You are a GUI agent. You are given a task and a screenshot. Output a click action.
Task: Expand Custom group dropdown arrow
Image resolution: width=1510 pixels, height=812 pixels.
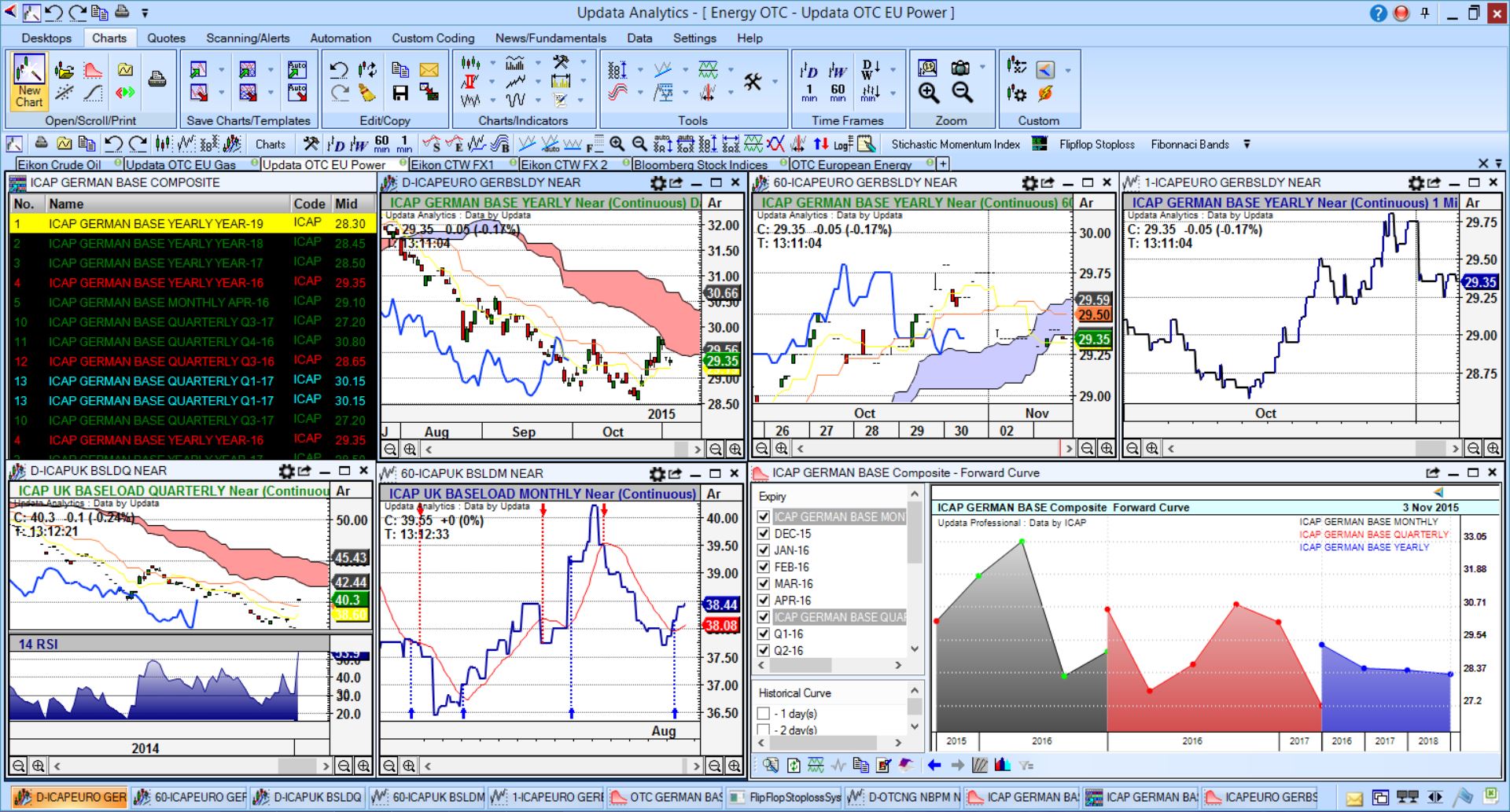pos(1068,70)
